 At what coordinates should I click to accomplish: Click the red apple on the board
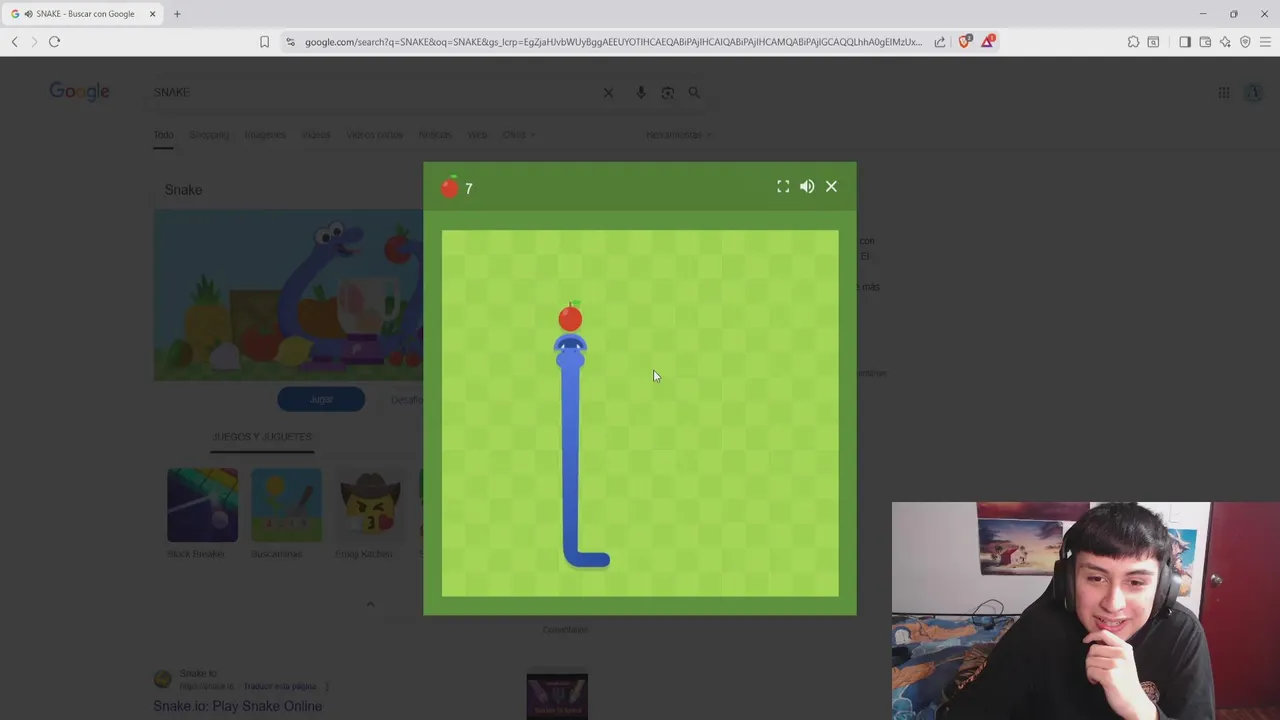[x=570, y=317]
